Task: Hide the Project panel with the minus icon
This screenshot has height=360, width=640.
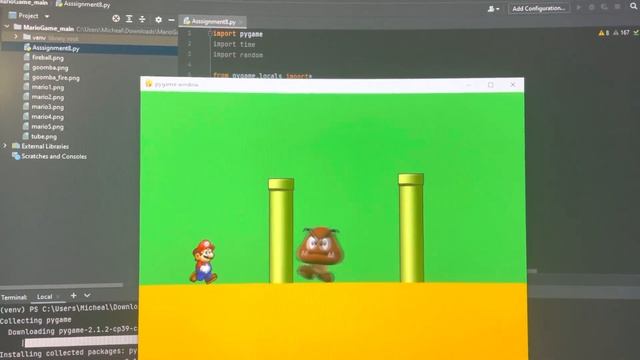Action: point(171,20)
